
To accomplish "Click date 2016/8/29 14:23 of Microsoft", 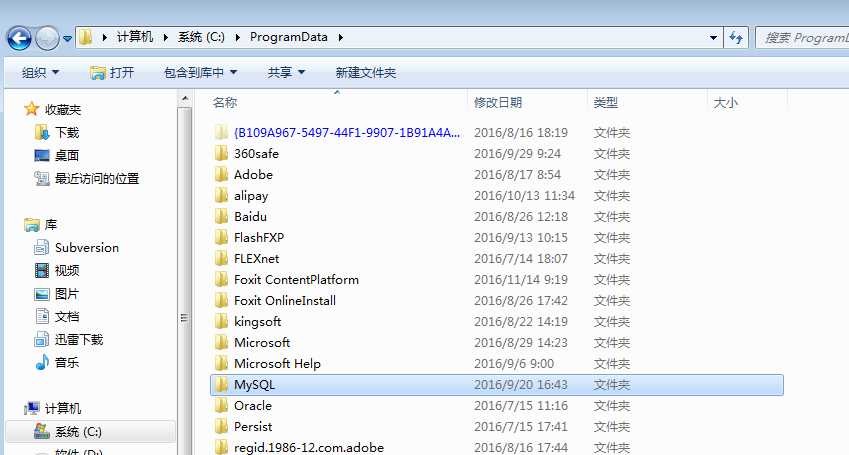I will [521, 343].
